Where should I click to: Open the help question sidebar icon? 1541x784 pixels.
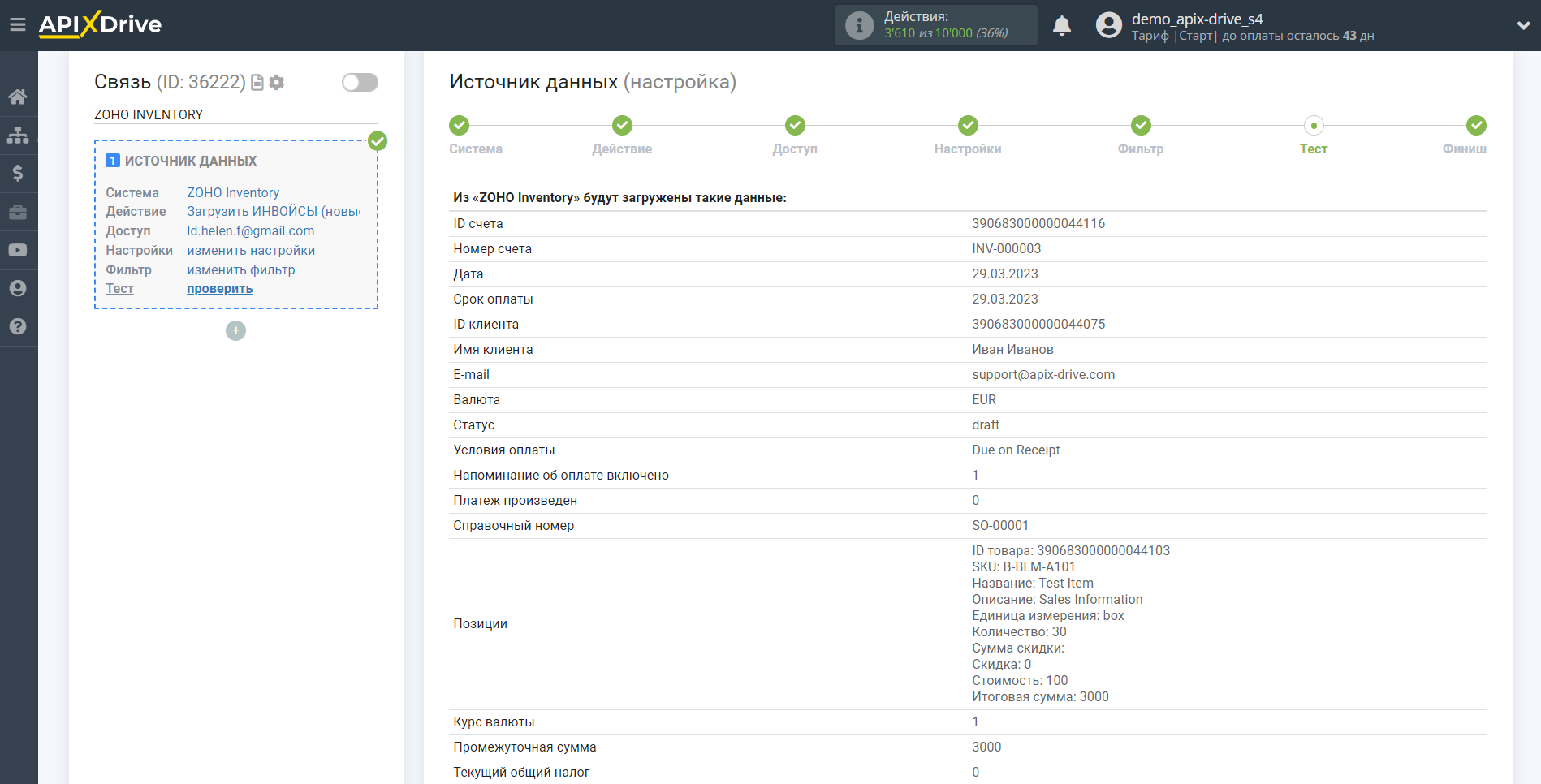point(18,326)
